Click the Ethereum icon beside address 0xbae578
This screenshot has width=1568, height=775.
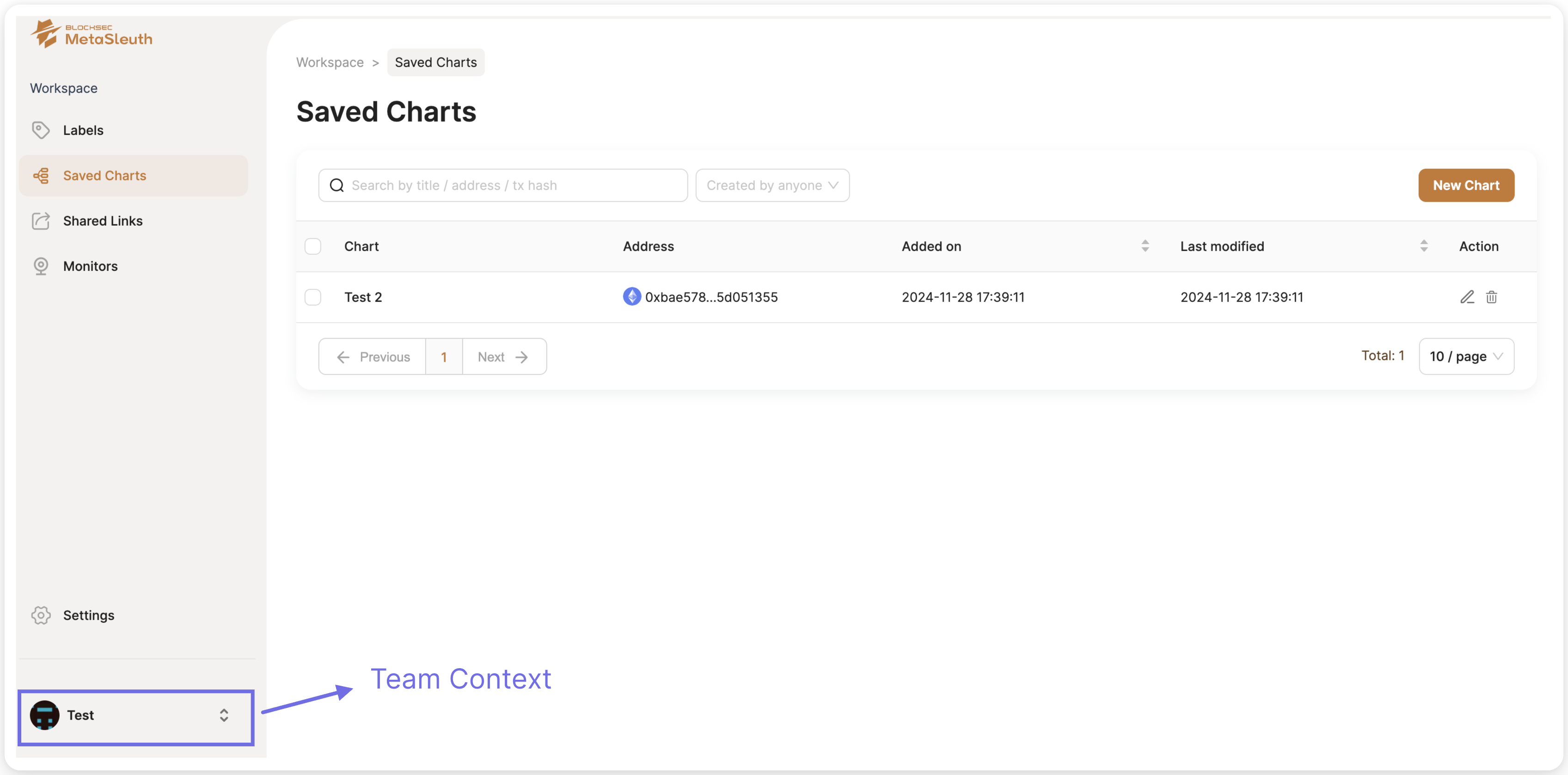(x=632, y=296)
